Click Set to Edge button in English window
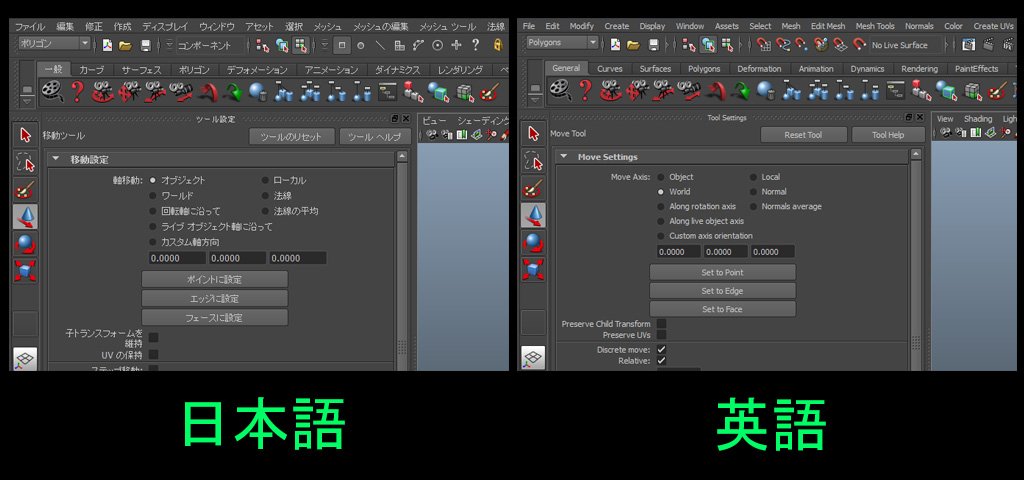This screenshot has height=480, width=1024. pyautogui.click(x=722, y=291)
